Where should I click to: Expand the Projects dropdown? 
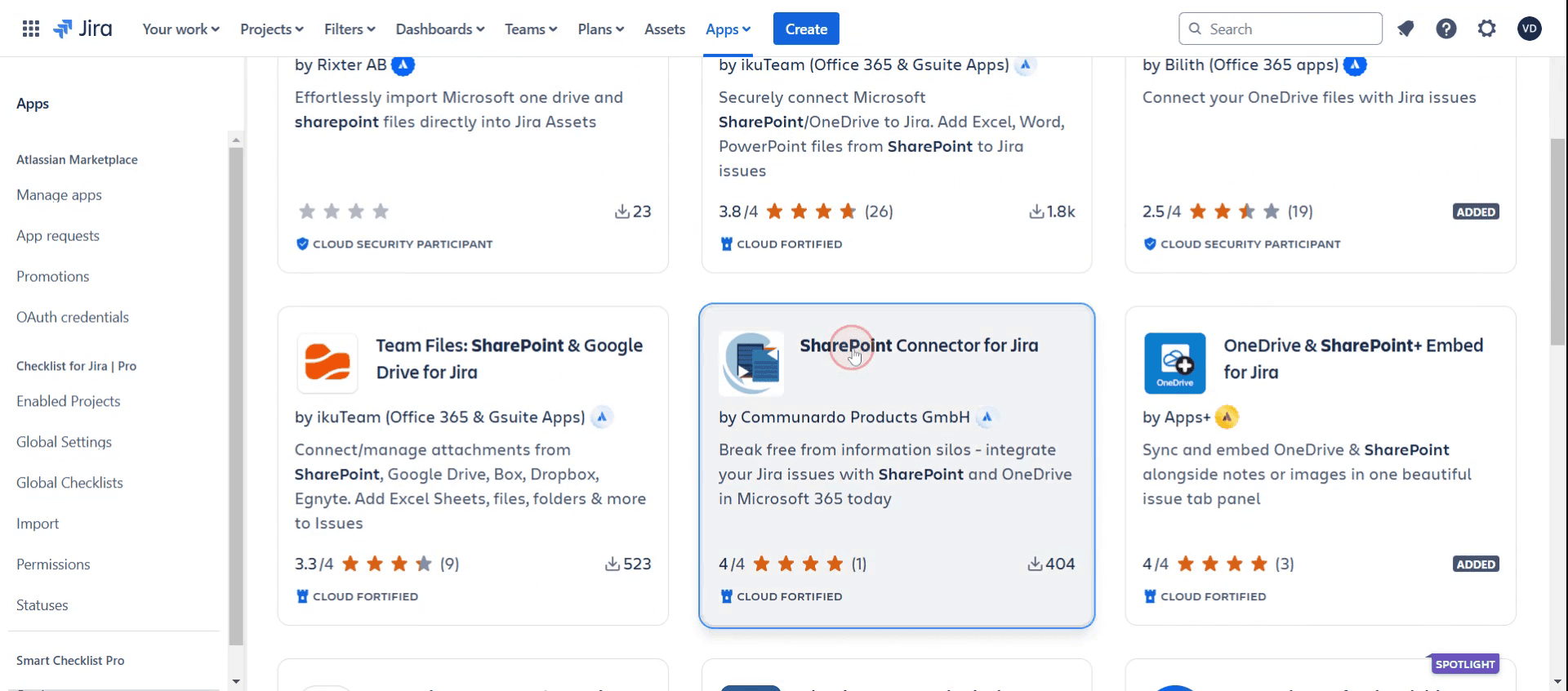(x=271, y=29)
